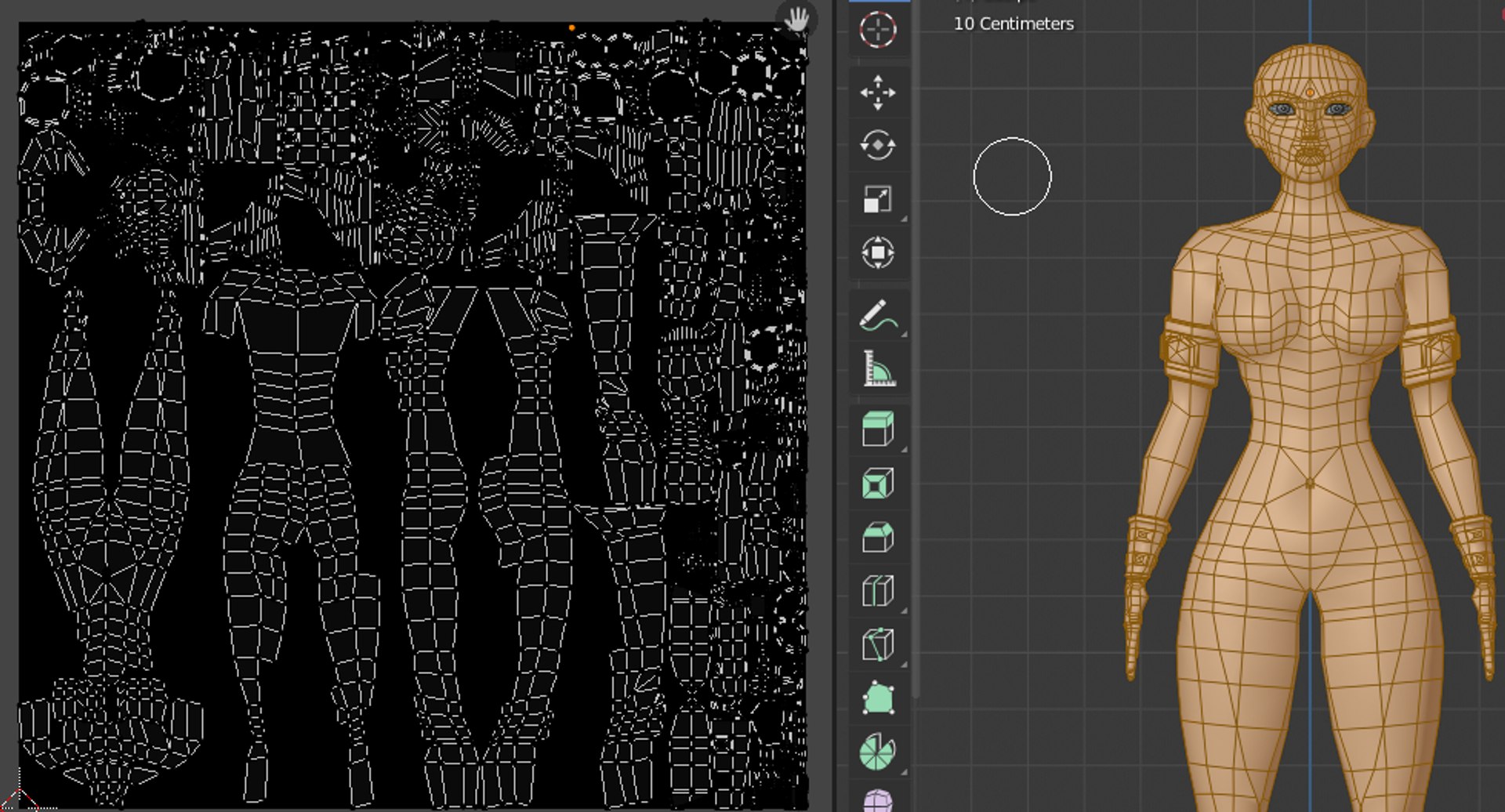Image resolution: width=1505 pixels, height=812 pixels.
Task: Select the Rotate tool
Action: click(x=878, y=146)
